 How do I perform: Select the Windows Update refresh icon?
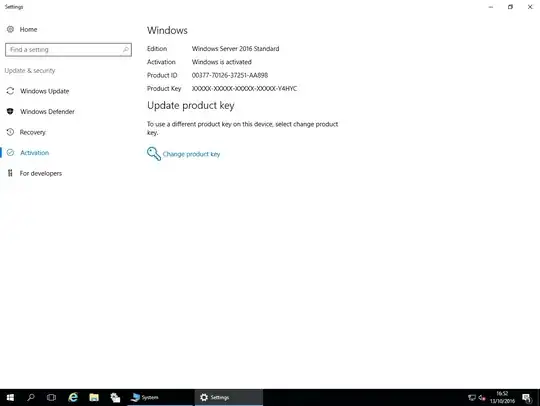tap(10, 91)
